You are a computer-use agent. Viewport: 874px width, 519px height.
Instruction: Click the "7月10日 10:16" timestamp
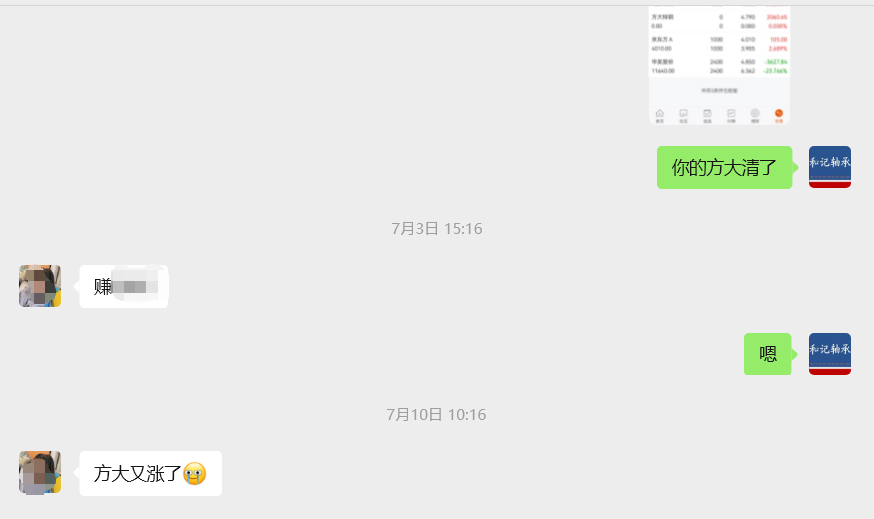pos(436,415)
